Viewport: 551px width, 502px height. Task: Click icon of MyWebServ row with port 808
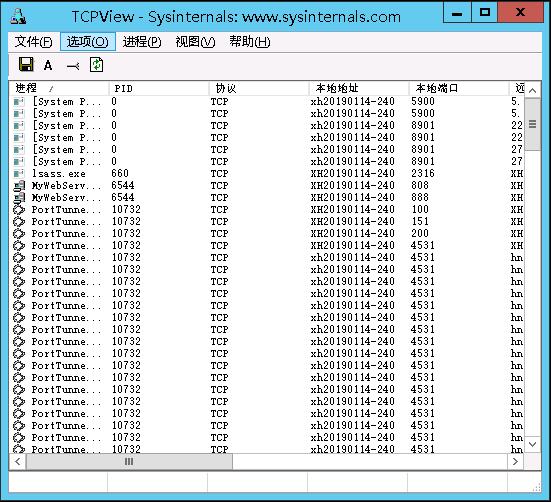click(x=19, y=185)
